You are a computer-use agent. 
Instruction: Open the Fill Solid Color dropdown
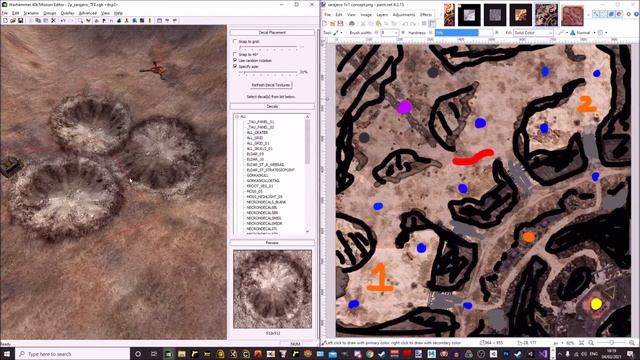click(533, 33)
